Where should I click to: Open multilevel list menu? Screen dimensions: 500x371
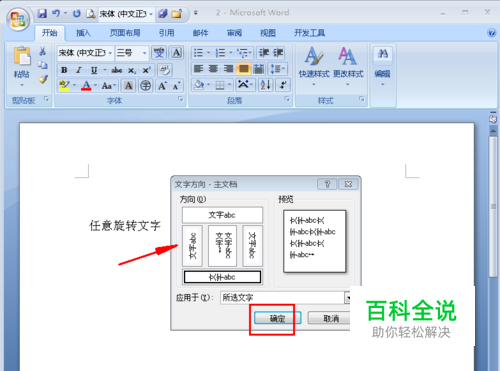[243, 53]
